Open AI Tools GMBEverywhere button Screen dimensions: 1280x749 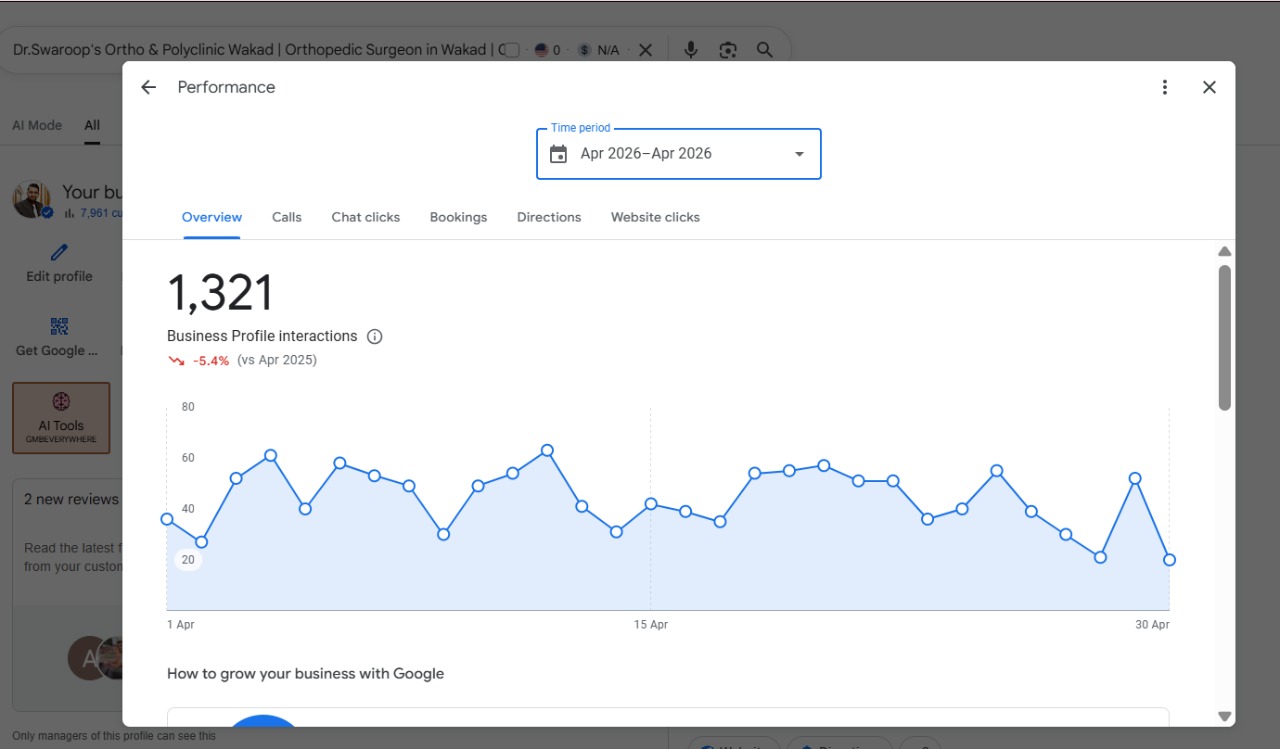tap(61, 418)
